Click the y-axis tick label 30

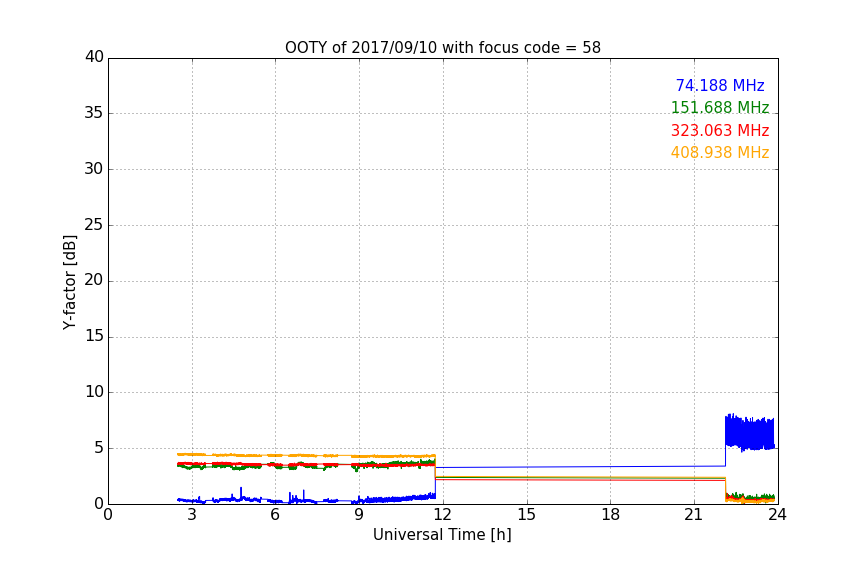[94, 169]
